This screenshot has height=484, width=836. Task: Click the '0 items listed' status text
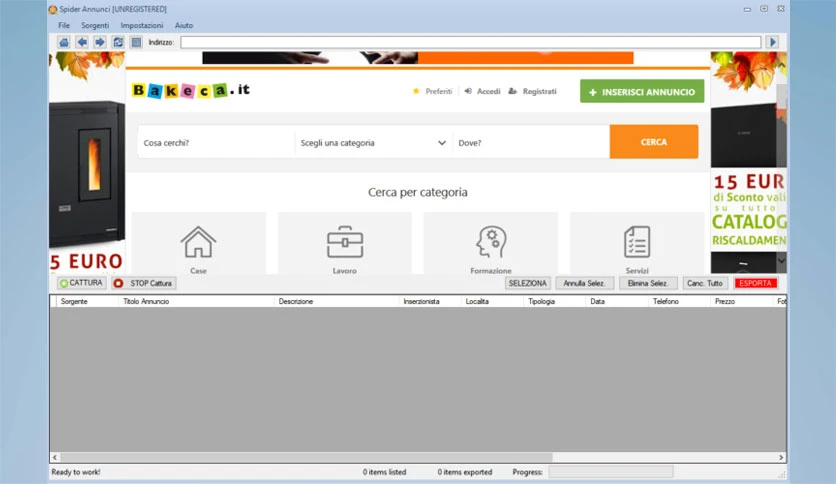tap(384, 472)
